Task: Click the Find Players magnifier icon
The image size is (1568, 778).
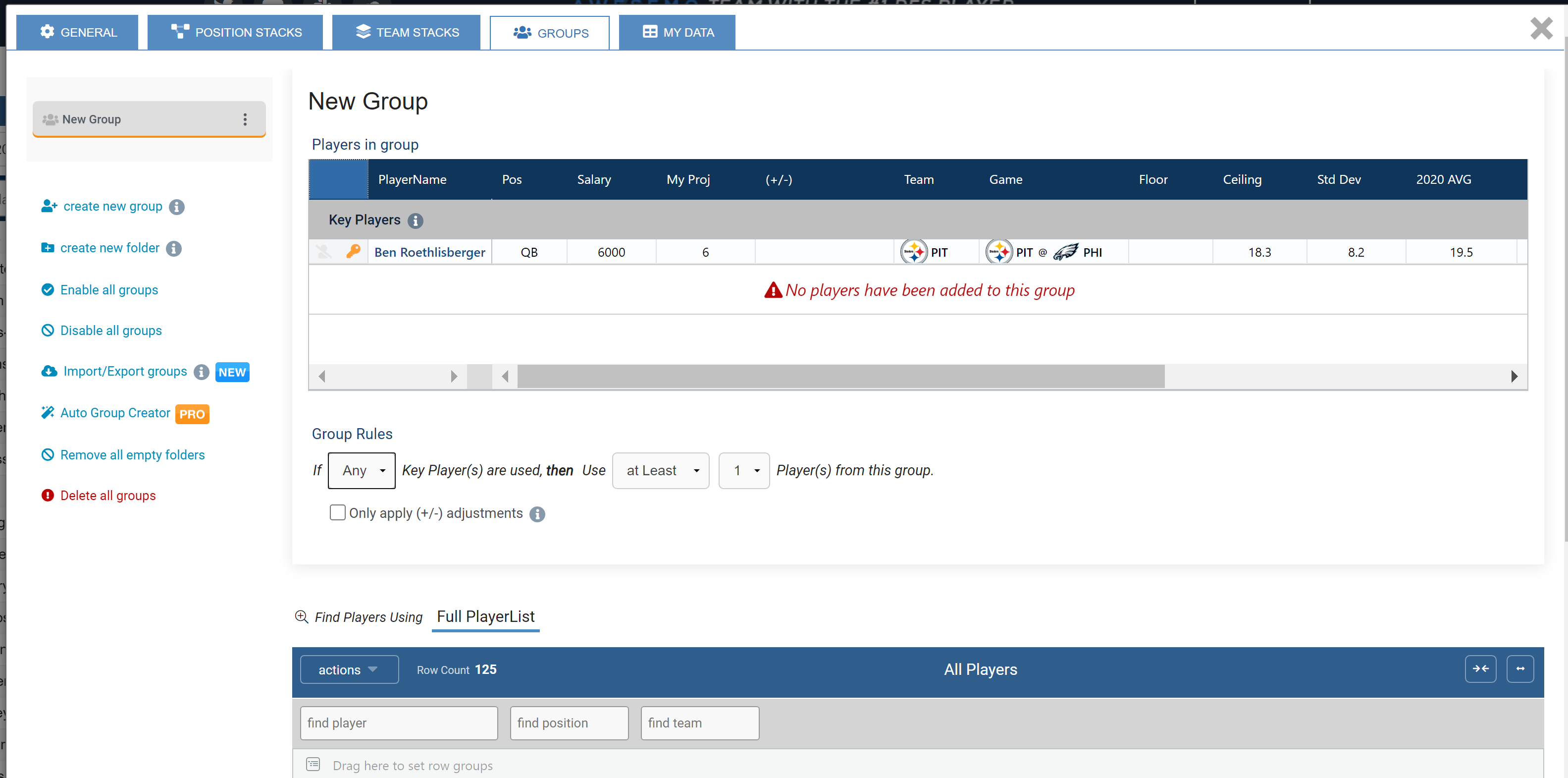Action: coord(301,616)
